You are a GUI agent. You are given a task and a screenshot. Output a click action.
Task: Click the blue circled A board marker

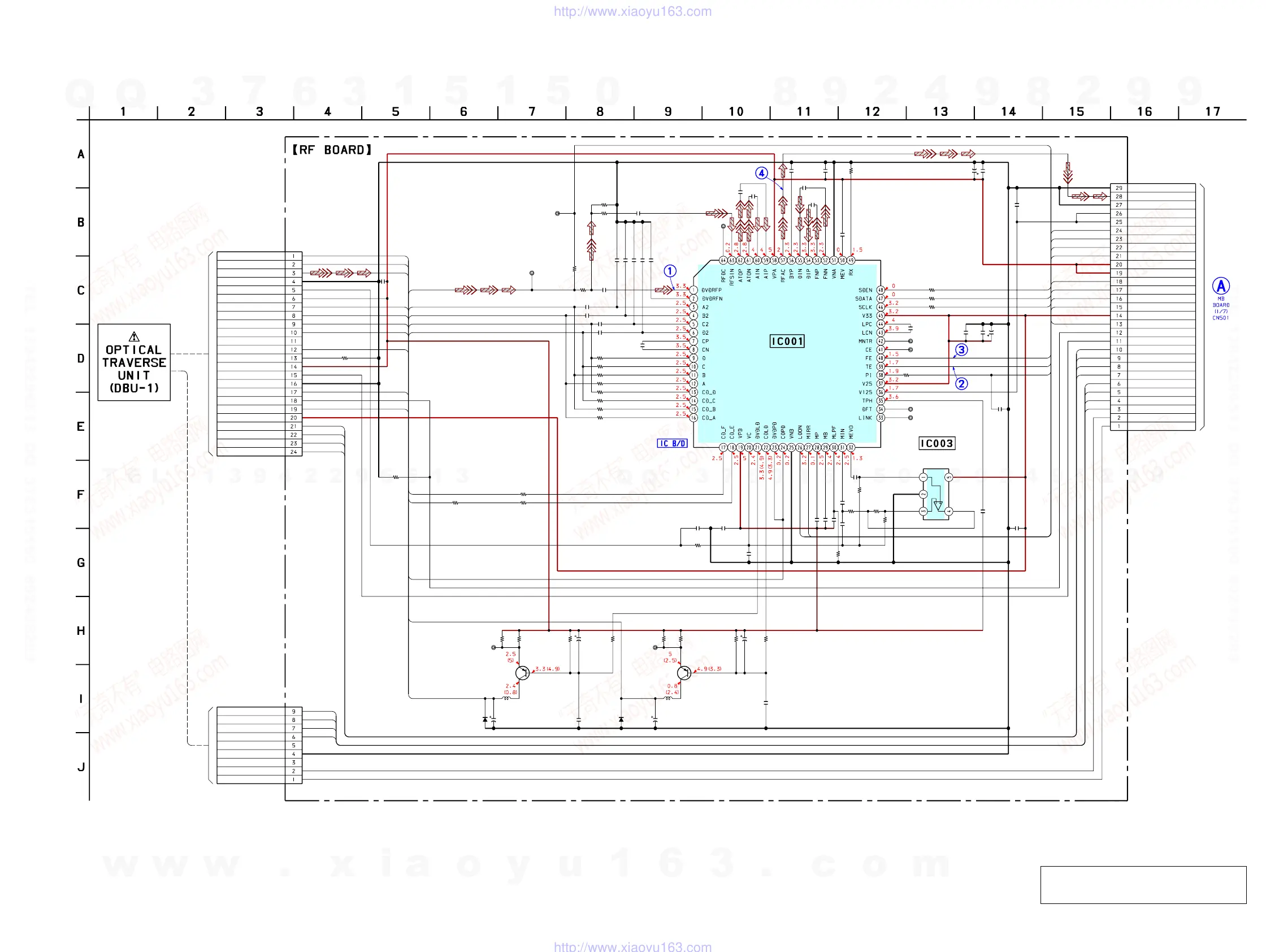point(1220,285)
